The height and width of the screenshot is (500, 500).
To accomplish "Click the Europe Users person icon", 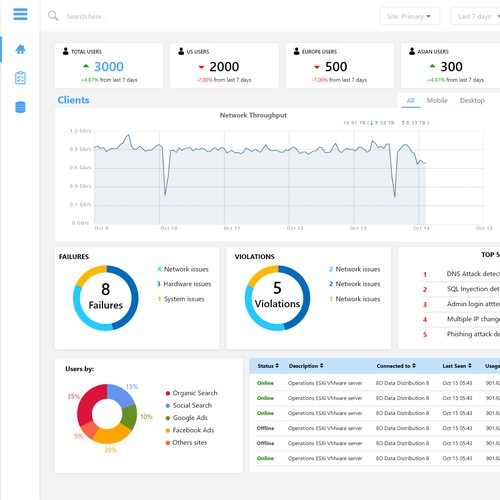I will click(296, 51).
